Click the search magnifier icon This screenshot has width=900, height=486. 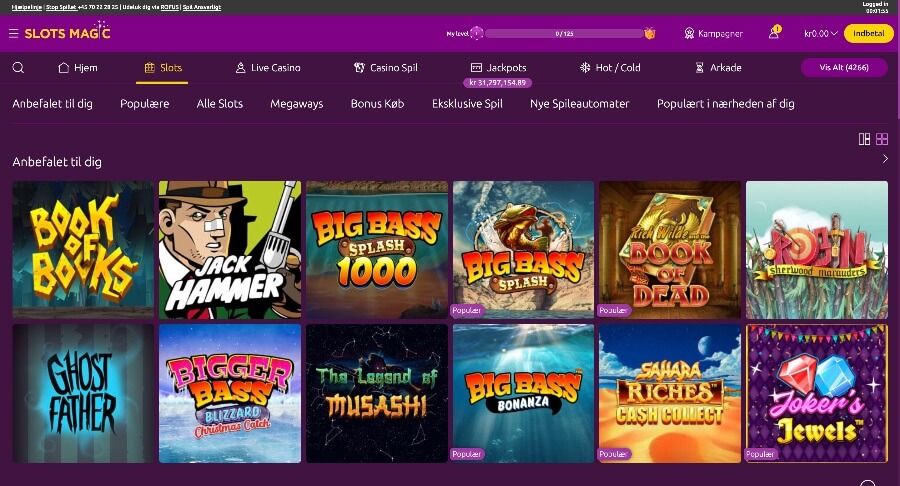[x=18, y=68]
